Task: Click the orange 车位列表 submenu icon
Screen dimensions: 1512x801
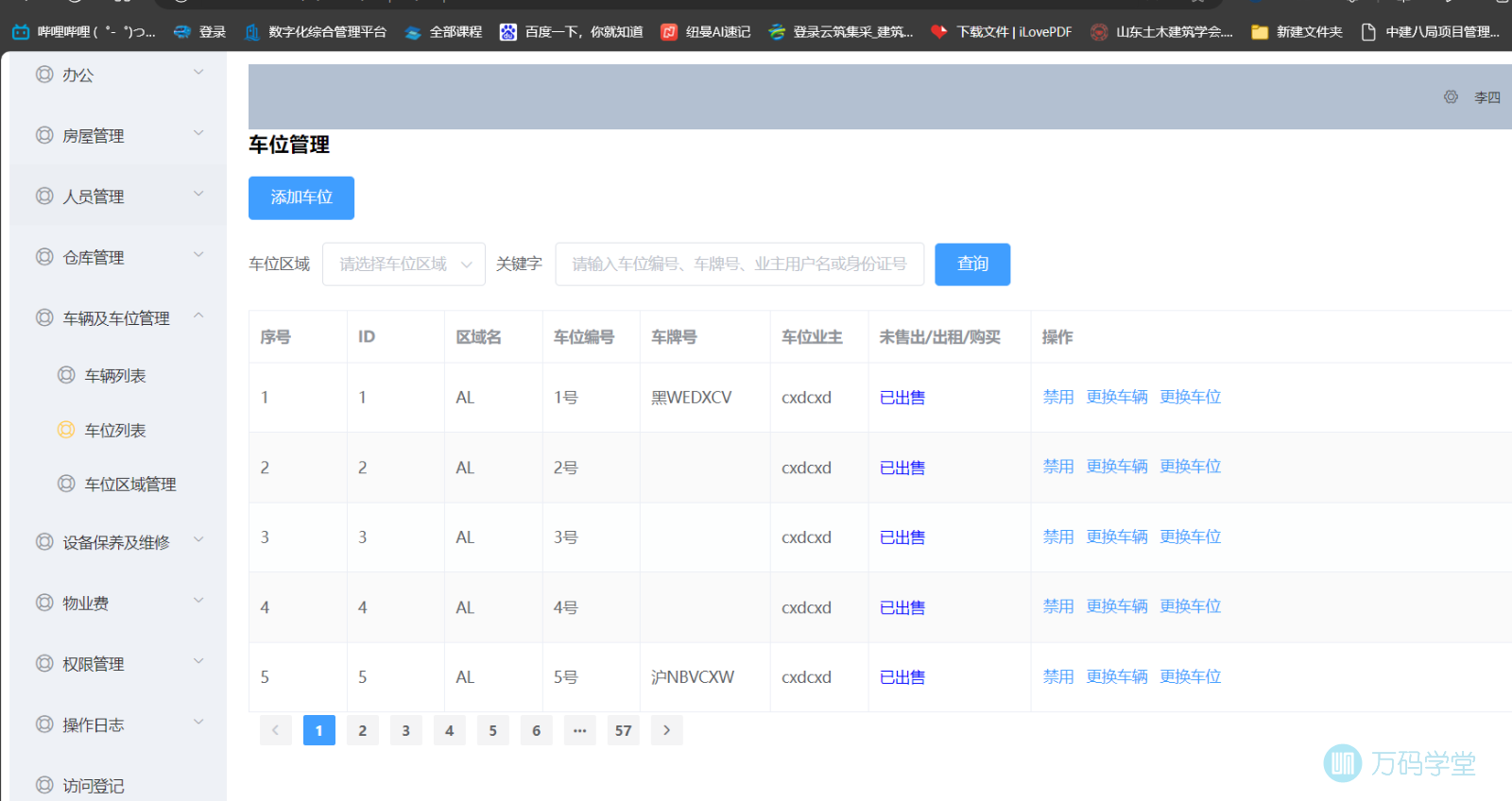Action: click(66, 430)
